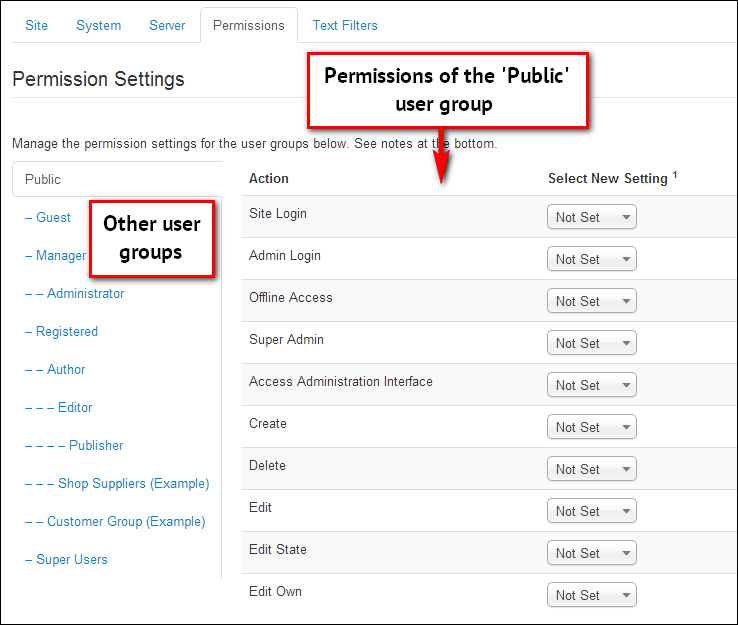Click the Edit Own setting dropdown

pos(592,595)
